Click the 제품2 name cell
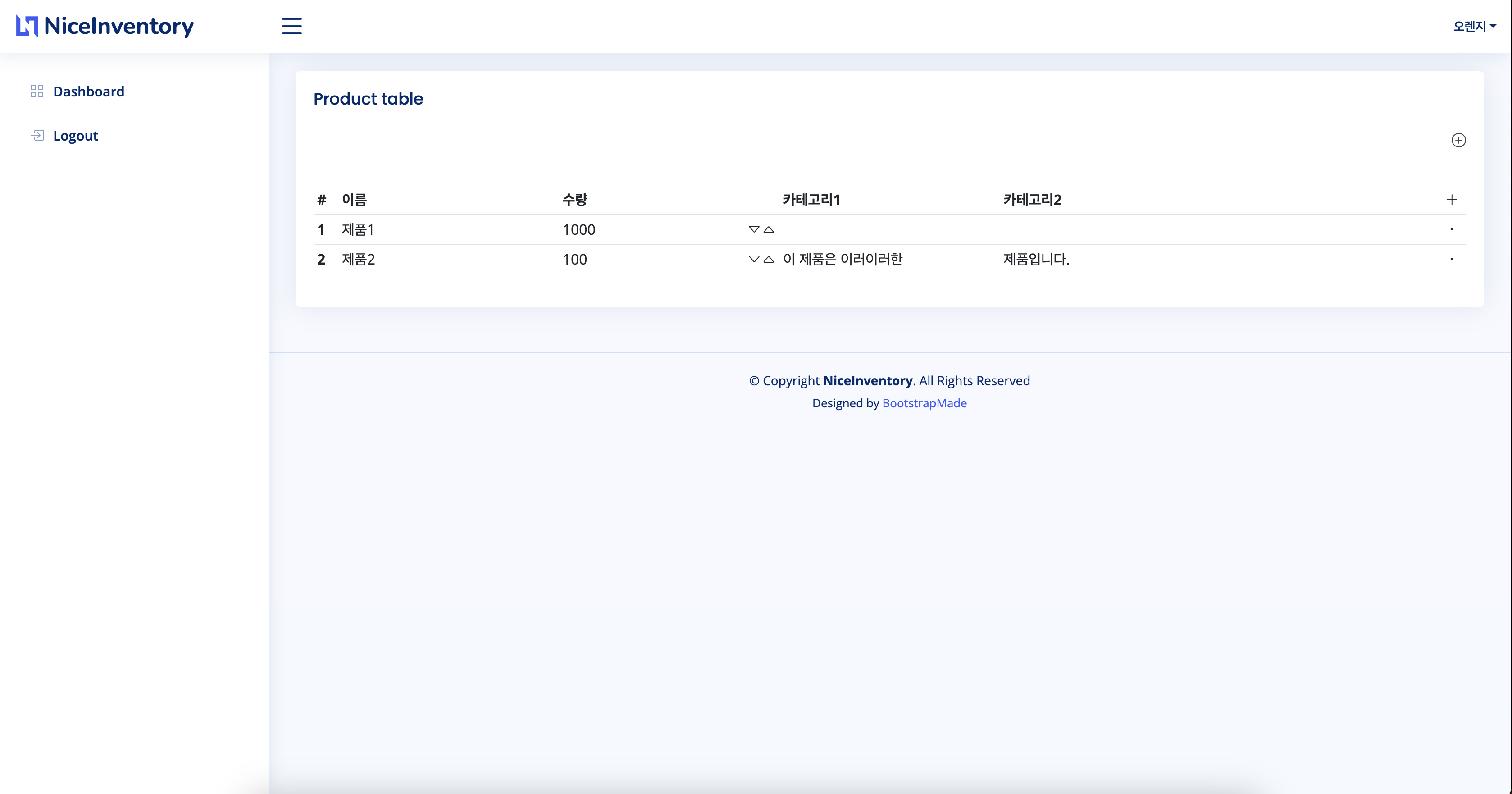Screen dimensions: 1512x794 point(359,259)
